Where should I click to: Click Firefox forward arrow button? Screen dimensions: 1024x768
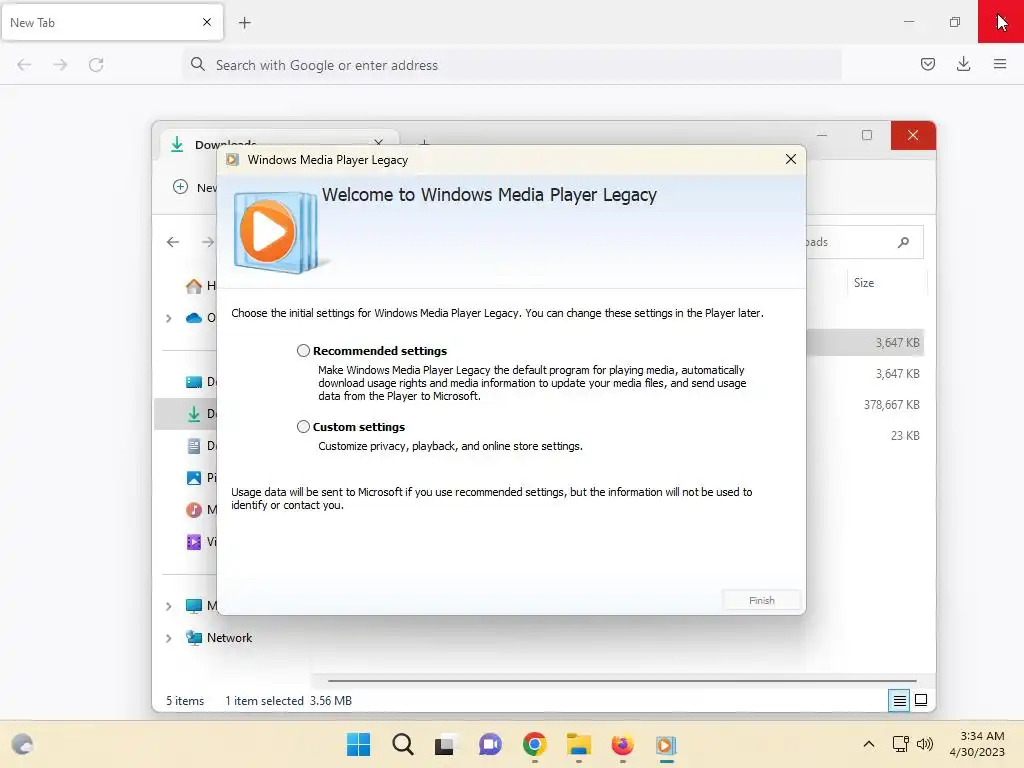click(x=60, y=65)
